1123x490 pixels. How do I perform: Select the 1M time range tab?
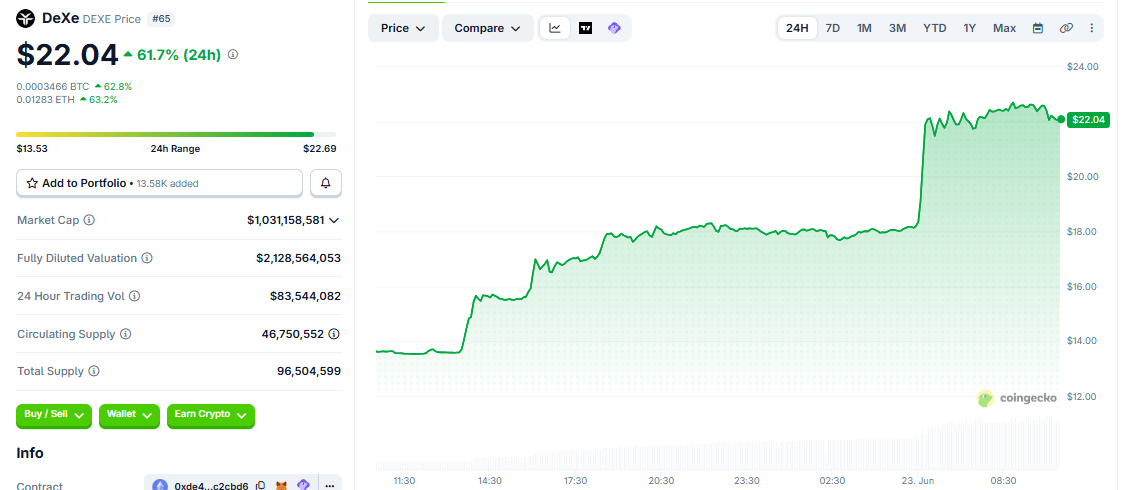pyautogui.click(x=864, y=28)
